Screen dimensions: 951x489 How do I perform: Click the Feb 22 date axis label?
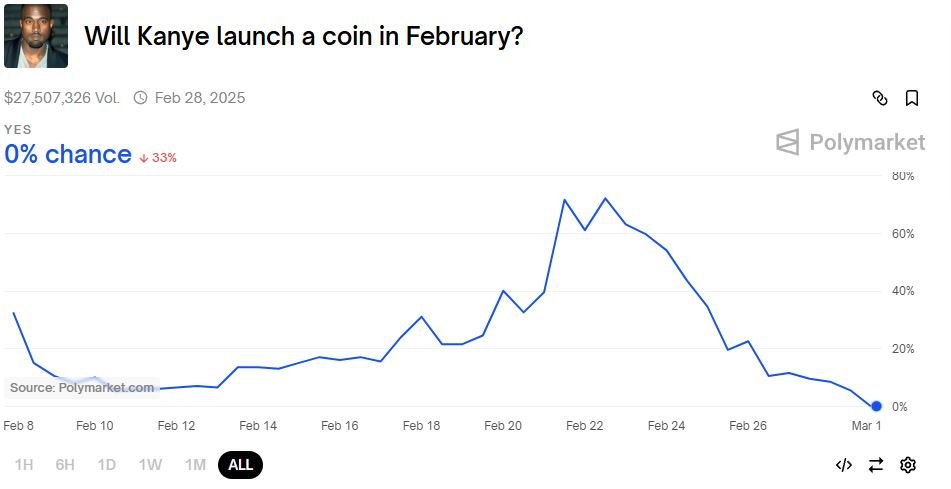585,426
